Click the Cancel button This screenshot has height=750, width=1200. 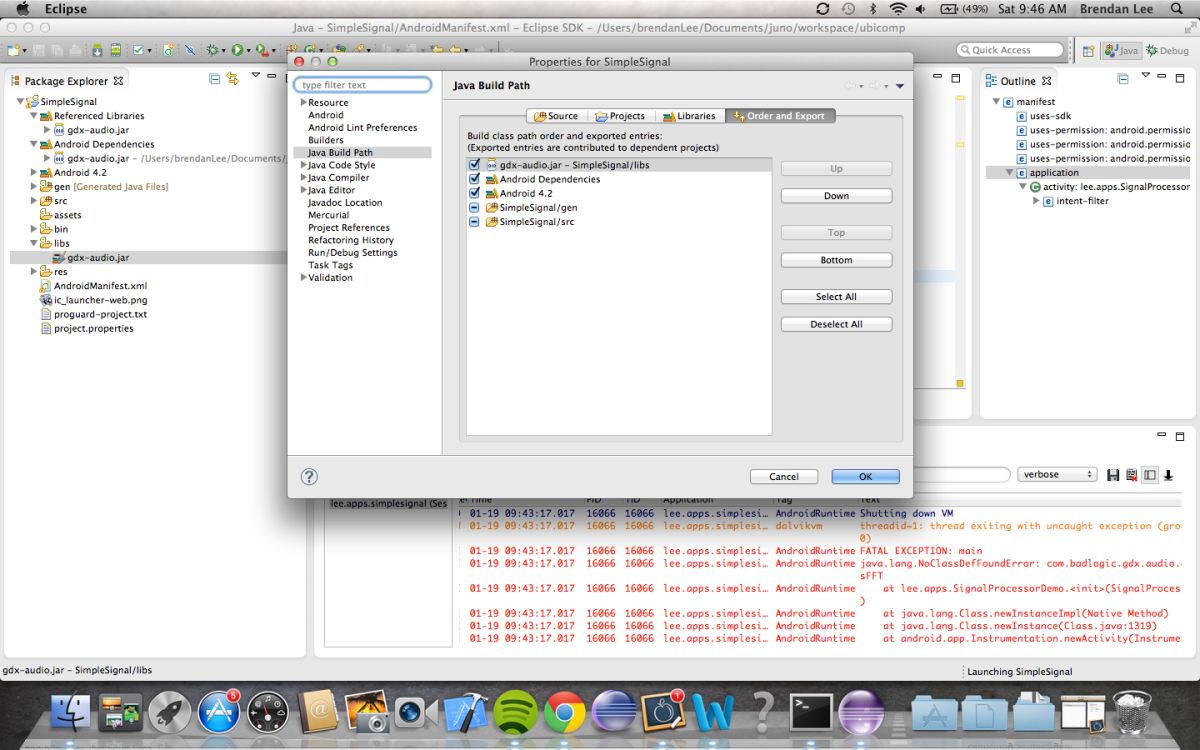(x=784, y=477)
